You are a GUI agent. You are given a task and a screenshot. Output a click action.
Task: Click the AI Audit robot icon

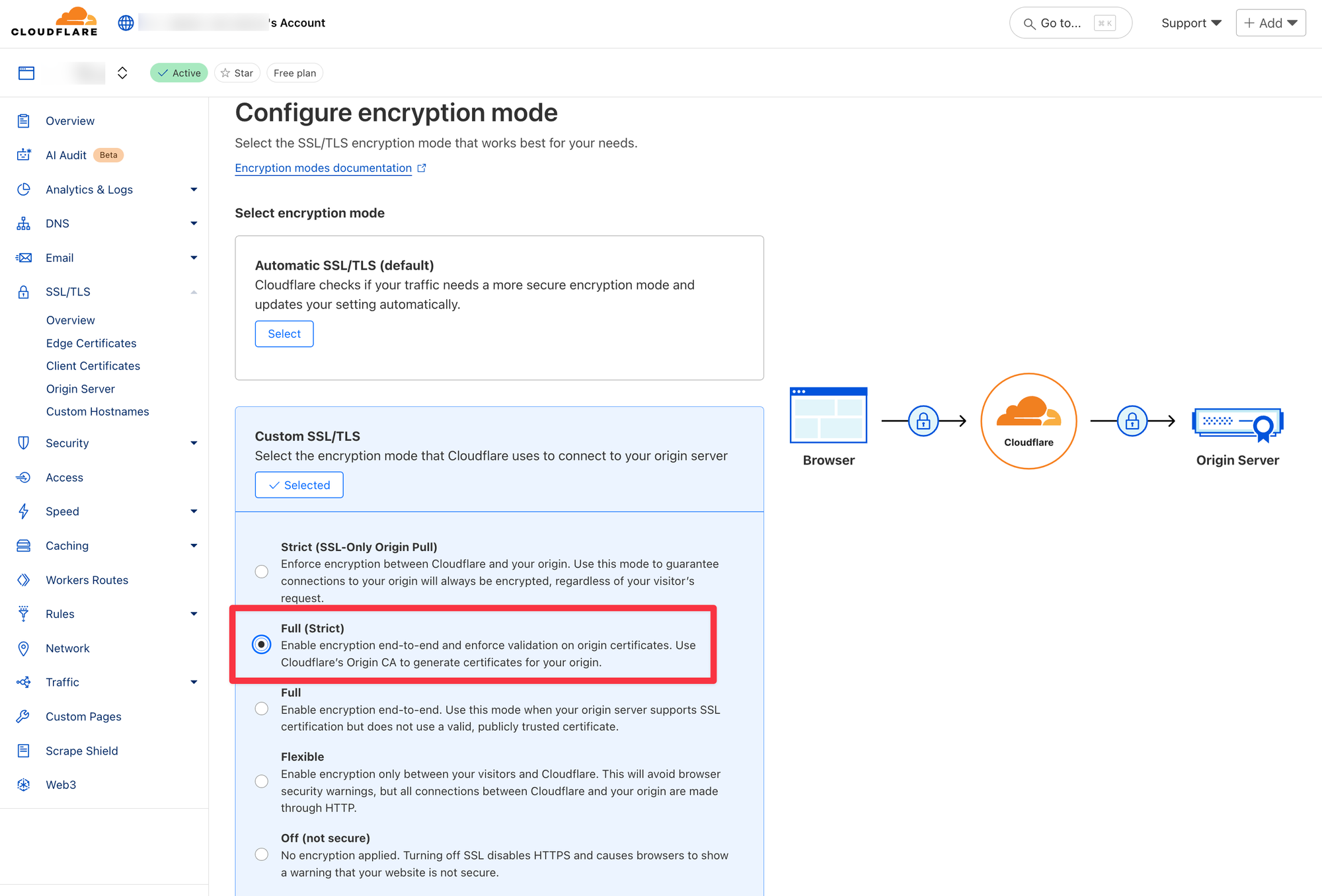(x=24, y=155)
